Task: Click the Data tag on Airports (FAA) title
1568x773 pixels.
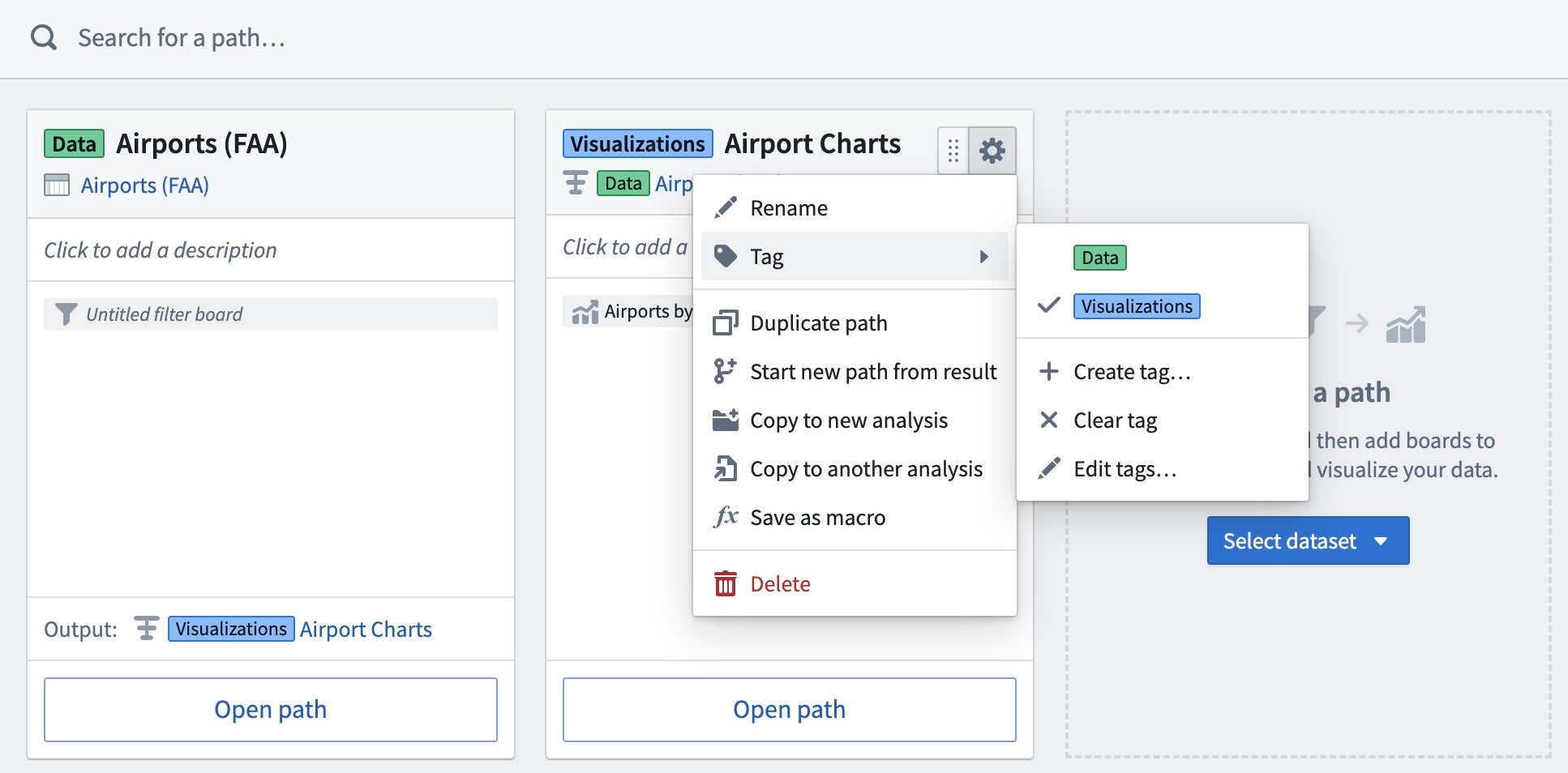Action: (x=74, y=144)
